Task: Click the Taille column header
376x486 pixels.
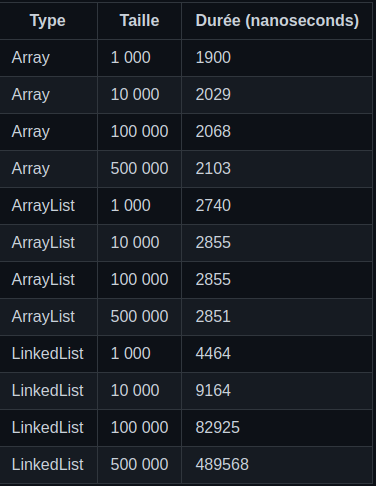Action: (x=139, y=21)
